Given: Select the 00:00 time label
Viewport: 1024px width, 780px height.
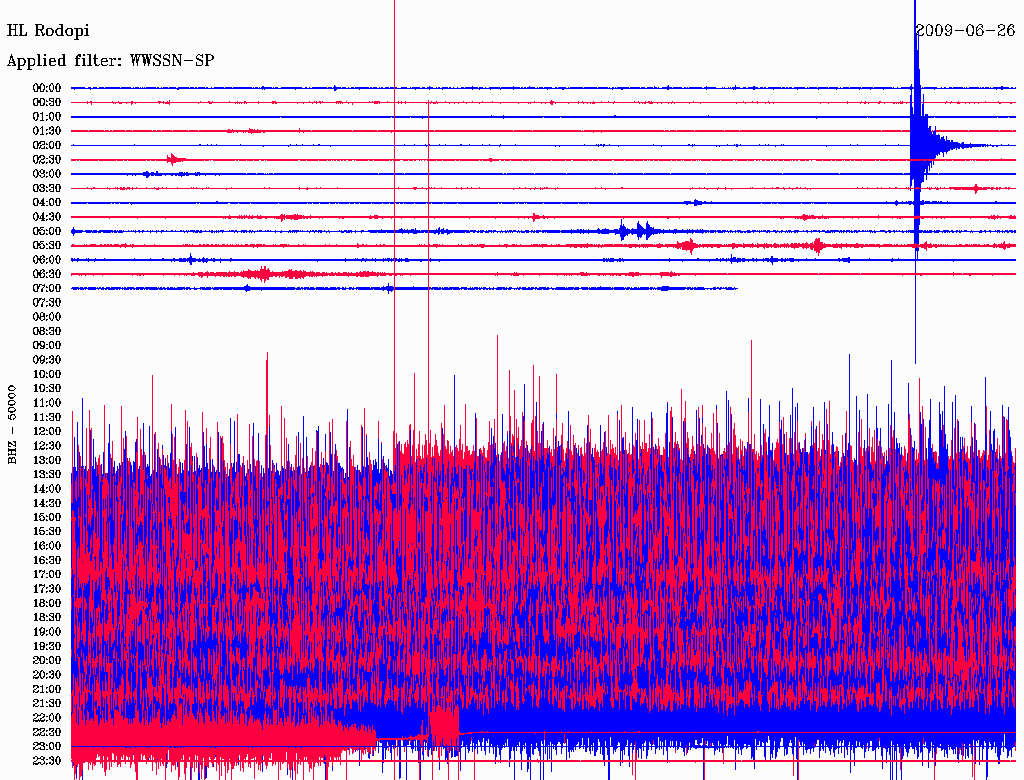Looking at the screenshot, I should click(47, 88).
